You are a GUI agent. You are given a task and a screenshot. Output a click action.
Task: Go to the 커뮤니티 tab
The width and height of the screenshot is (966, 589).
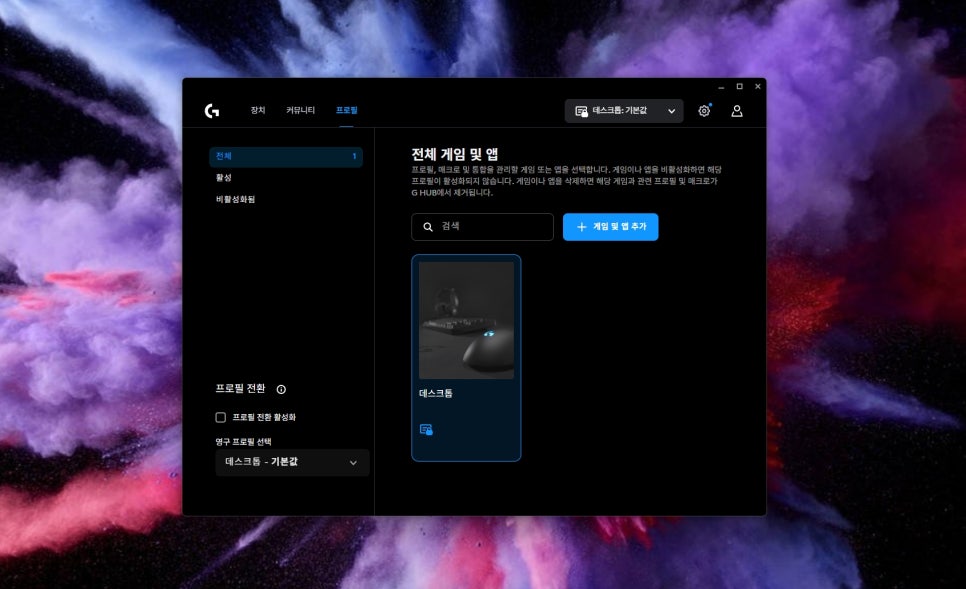click(300, 110)
